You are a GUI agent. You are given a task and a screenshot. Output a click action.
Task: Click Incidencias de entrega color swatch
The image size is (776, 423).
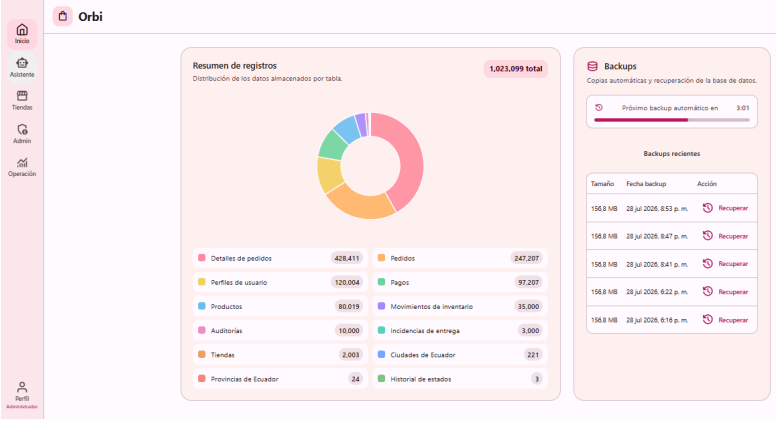(x=381, y=330)
